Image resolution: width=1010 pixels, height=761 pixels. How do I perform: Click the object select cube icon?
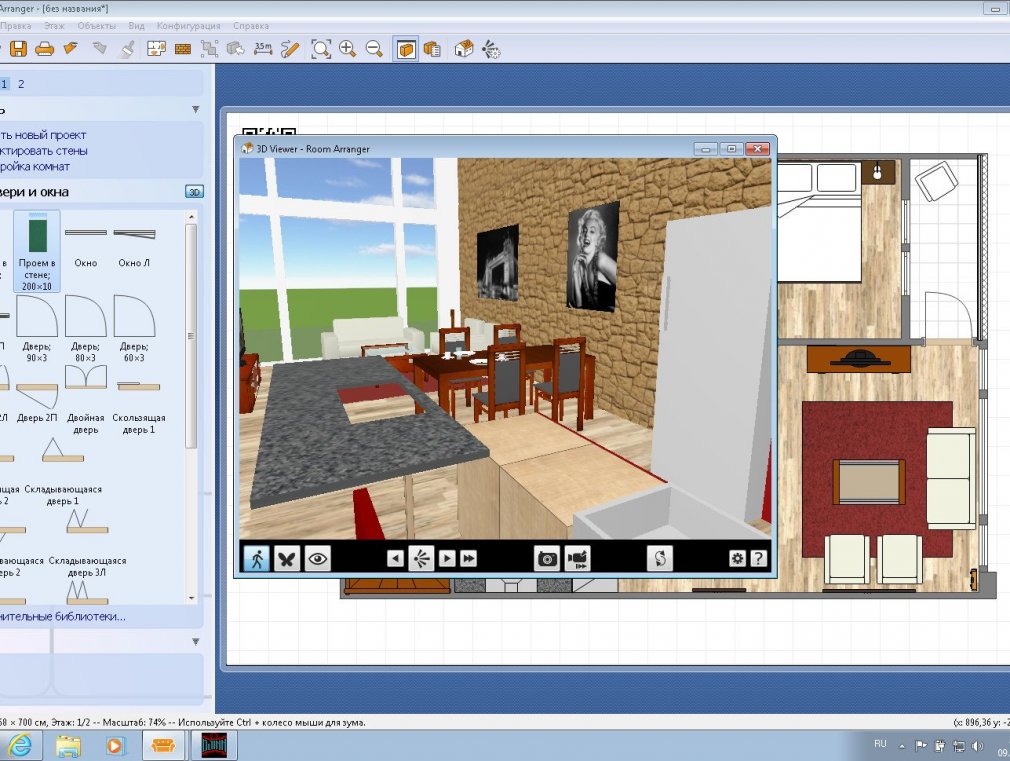coord(236,49)
